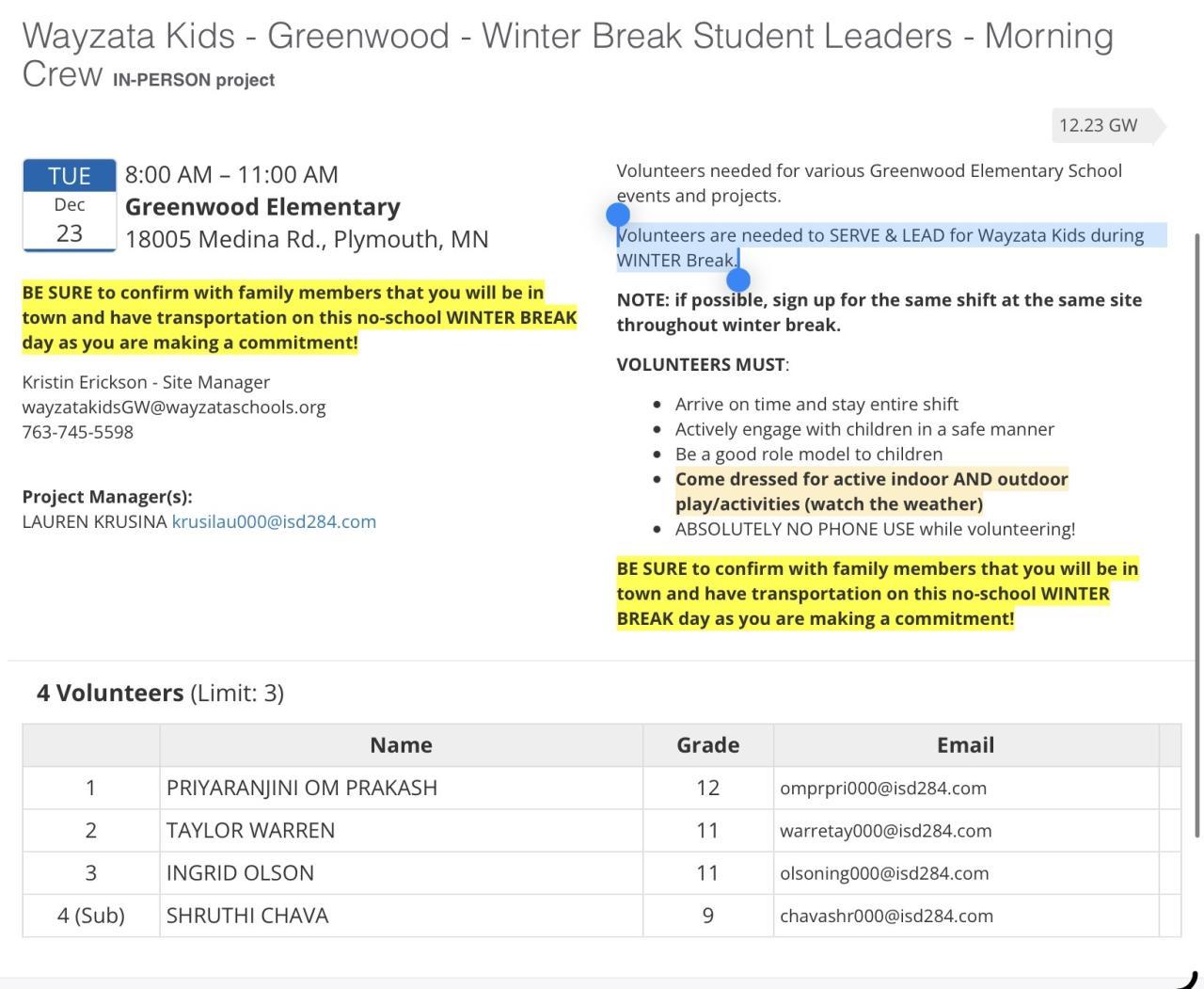This screenshot has width=1204, height=989.
Task: Click the 12.23 GW tag label
Action: pyautogui.click(x=1098, y=125)
